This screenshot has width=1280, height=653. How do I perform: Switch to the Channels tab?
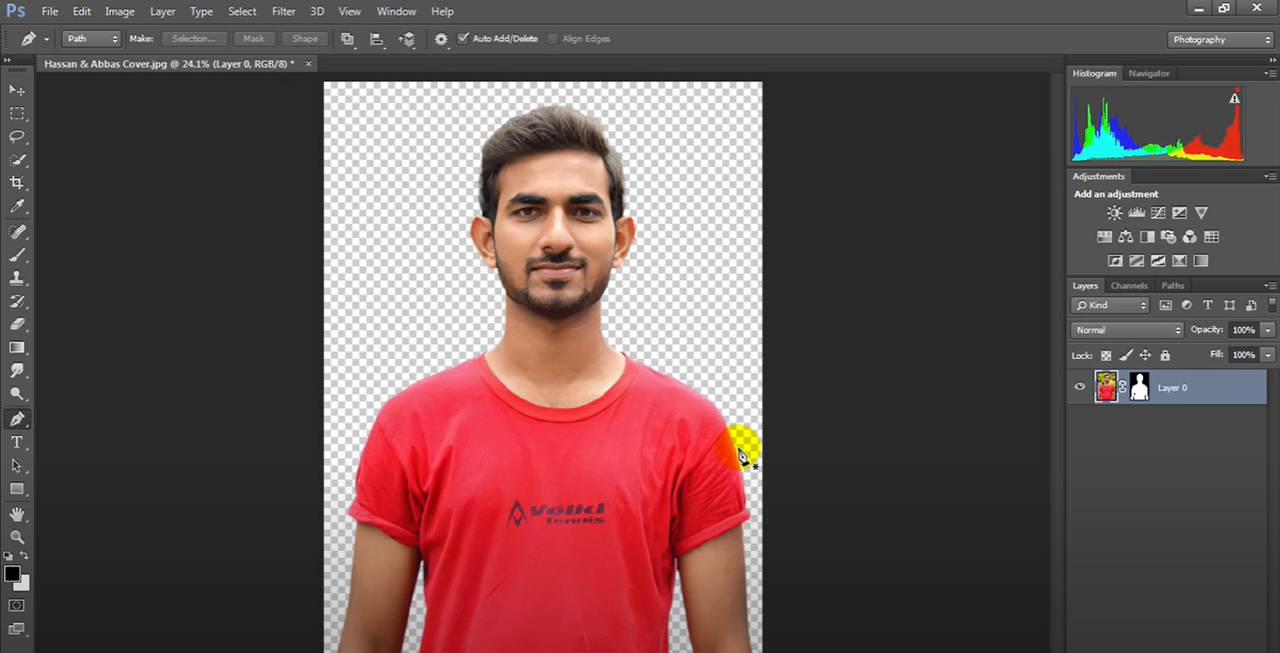1129,286
